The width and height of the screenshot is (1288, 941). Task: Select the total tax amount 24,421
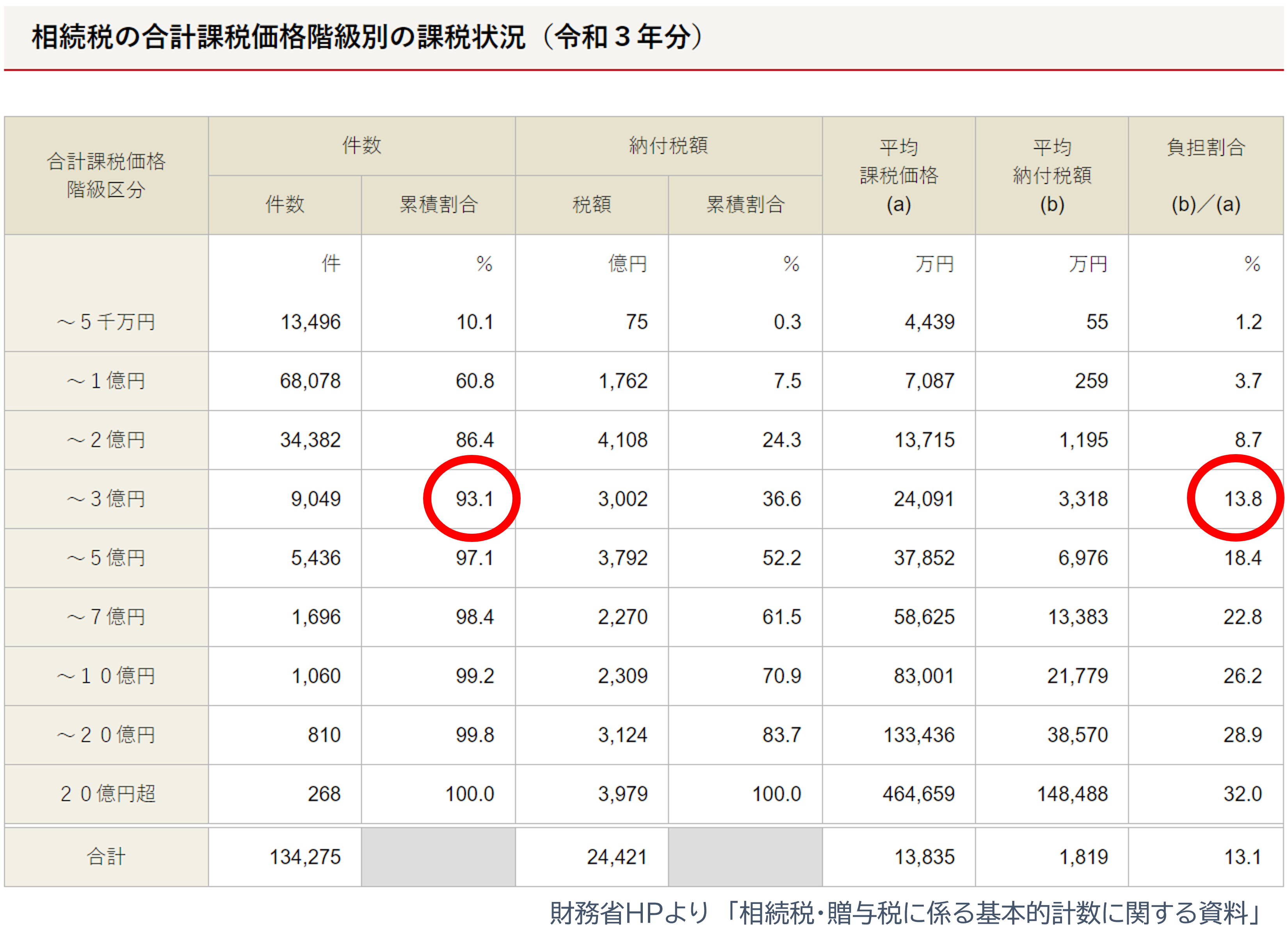tap(617, 857)
